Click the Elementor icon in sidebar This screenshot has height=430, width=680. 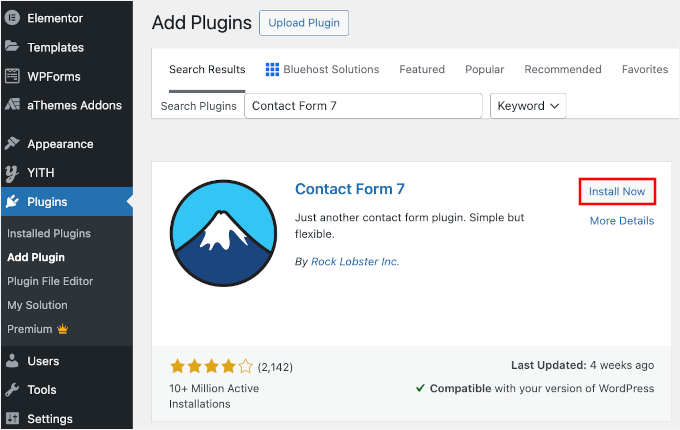point(12,18)
